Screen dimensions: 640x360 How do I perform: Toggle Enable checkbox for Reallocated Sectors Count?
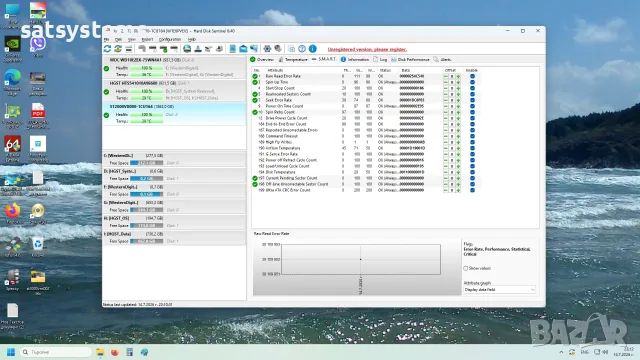click(x=472, y=94)
